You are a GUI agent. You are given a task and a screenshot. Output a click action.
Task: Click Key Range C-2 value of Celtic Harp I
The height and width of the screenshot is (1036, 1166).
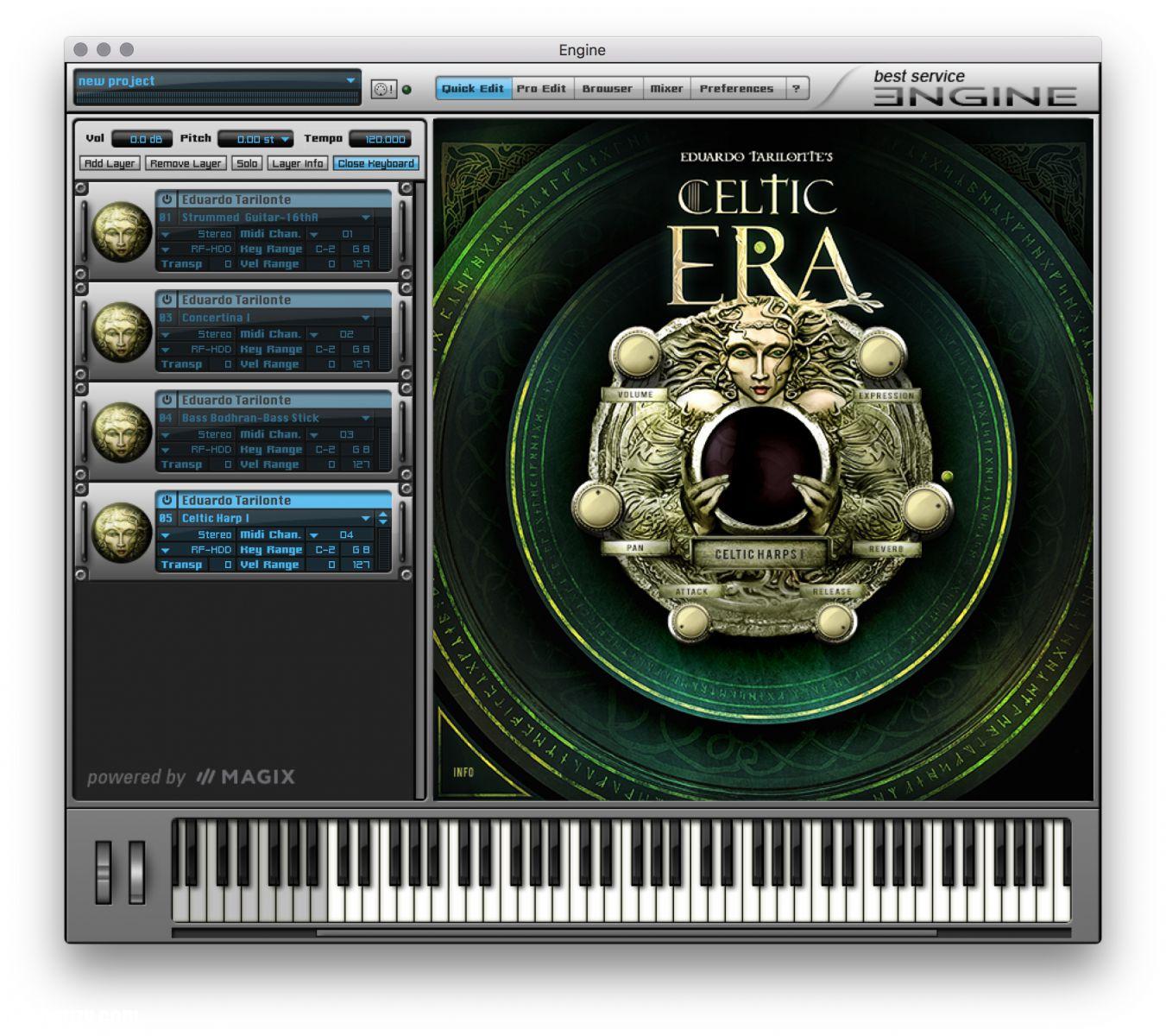tap(325, 550)
